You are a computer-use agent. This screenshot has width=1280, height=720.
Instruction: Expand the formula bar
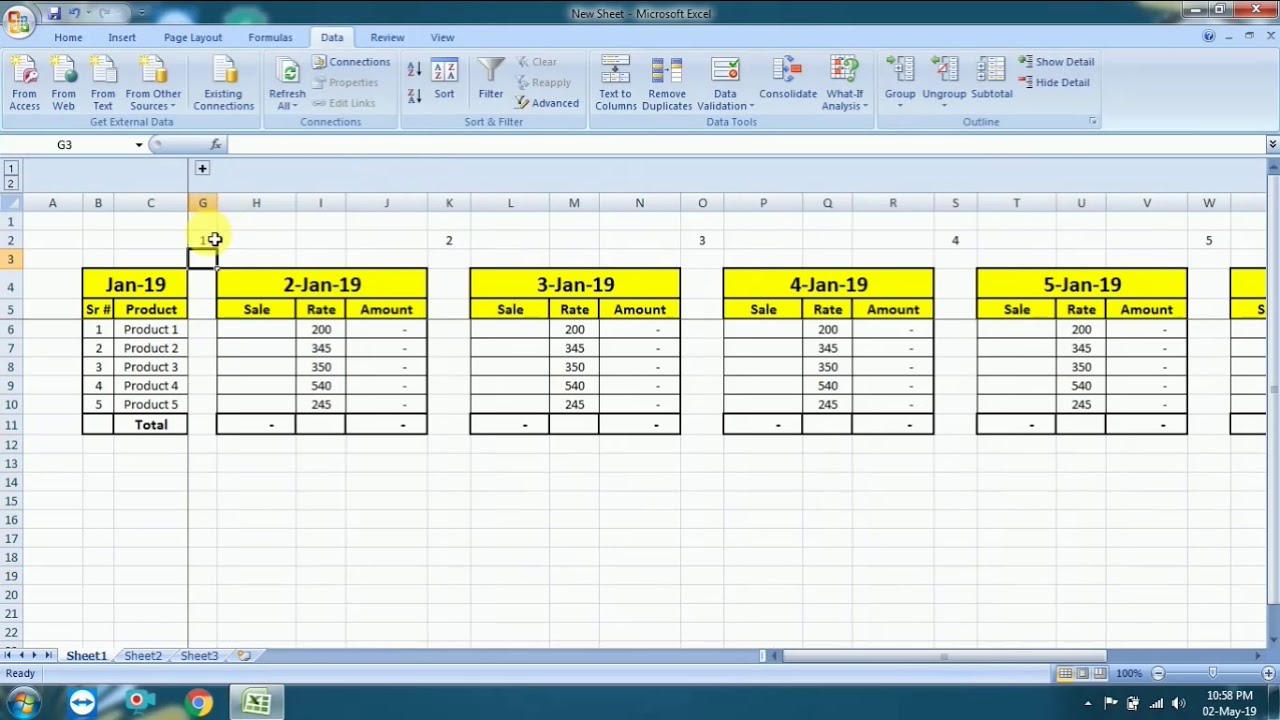click(x=1272, y=145)
